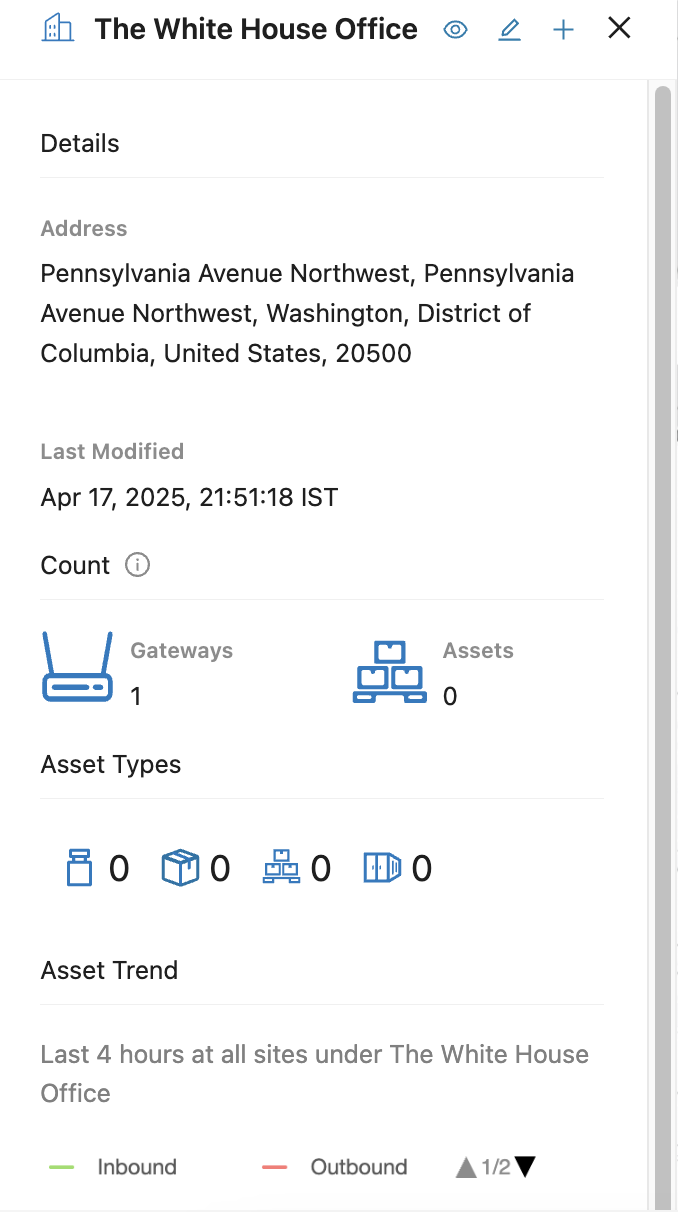The height and width of the screenshot is (1212, 678).
Task: Select the cabinet asset type icon
Action: [382, 868]
